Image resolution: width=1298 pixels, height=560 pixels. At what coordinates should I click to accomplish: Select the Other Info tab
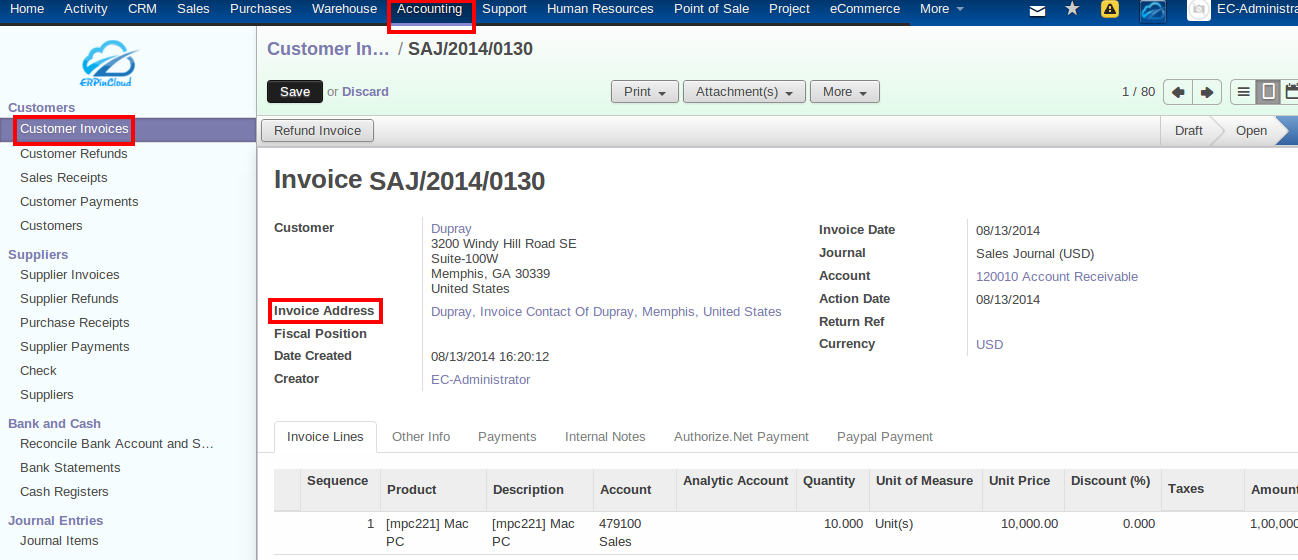click(420, 437)
